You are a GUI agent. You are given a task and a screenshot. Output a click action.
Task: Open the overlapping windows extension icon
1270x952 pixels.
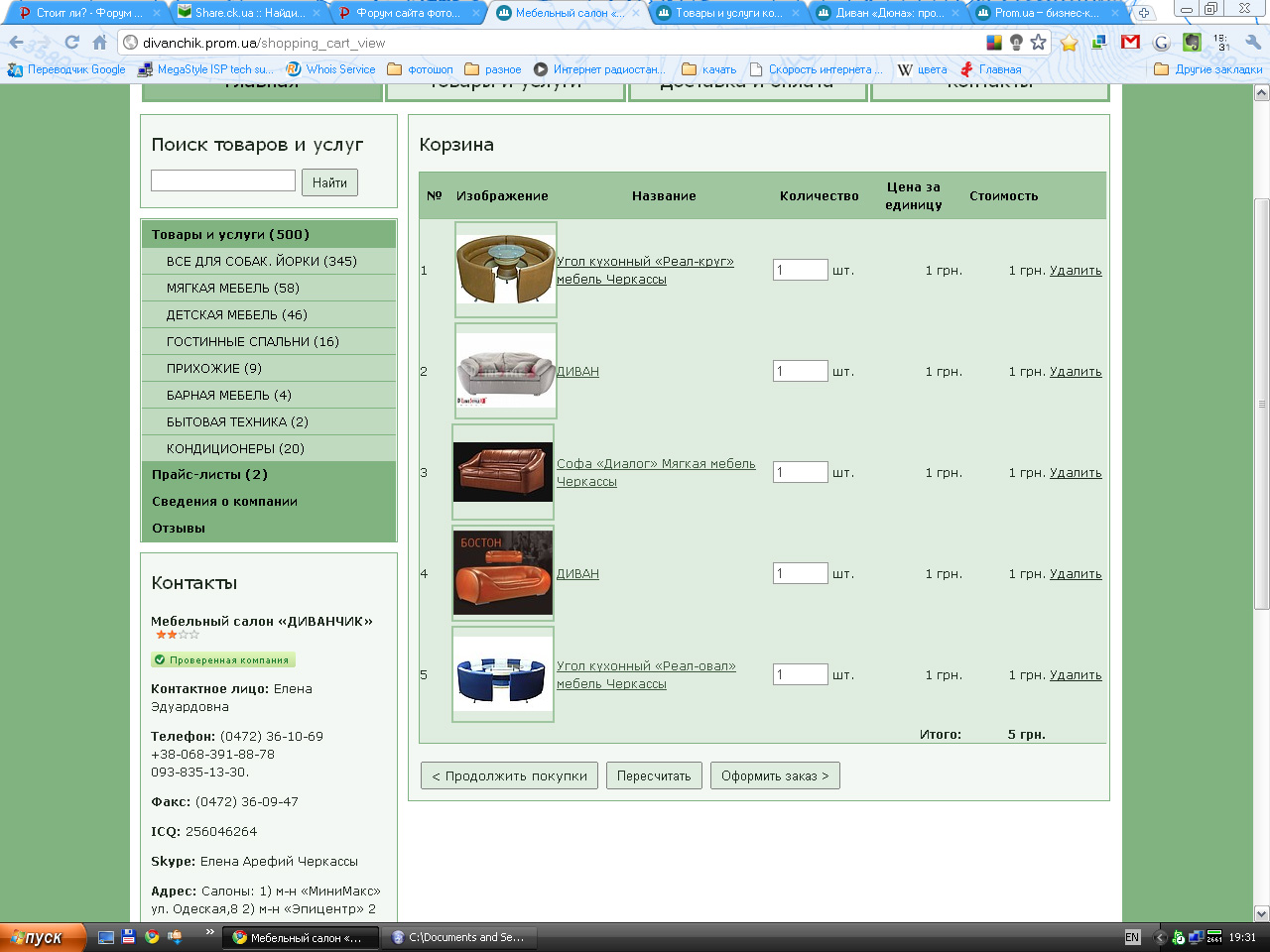coord(1099,43)
